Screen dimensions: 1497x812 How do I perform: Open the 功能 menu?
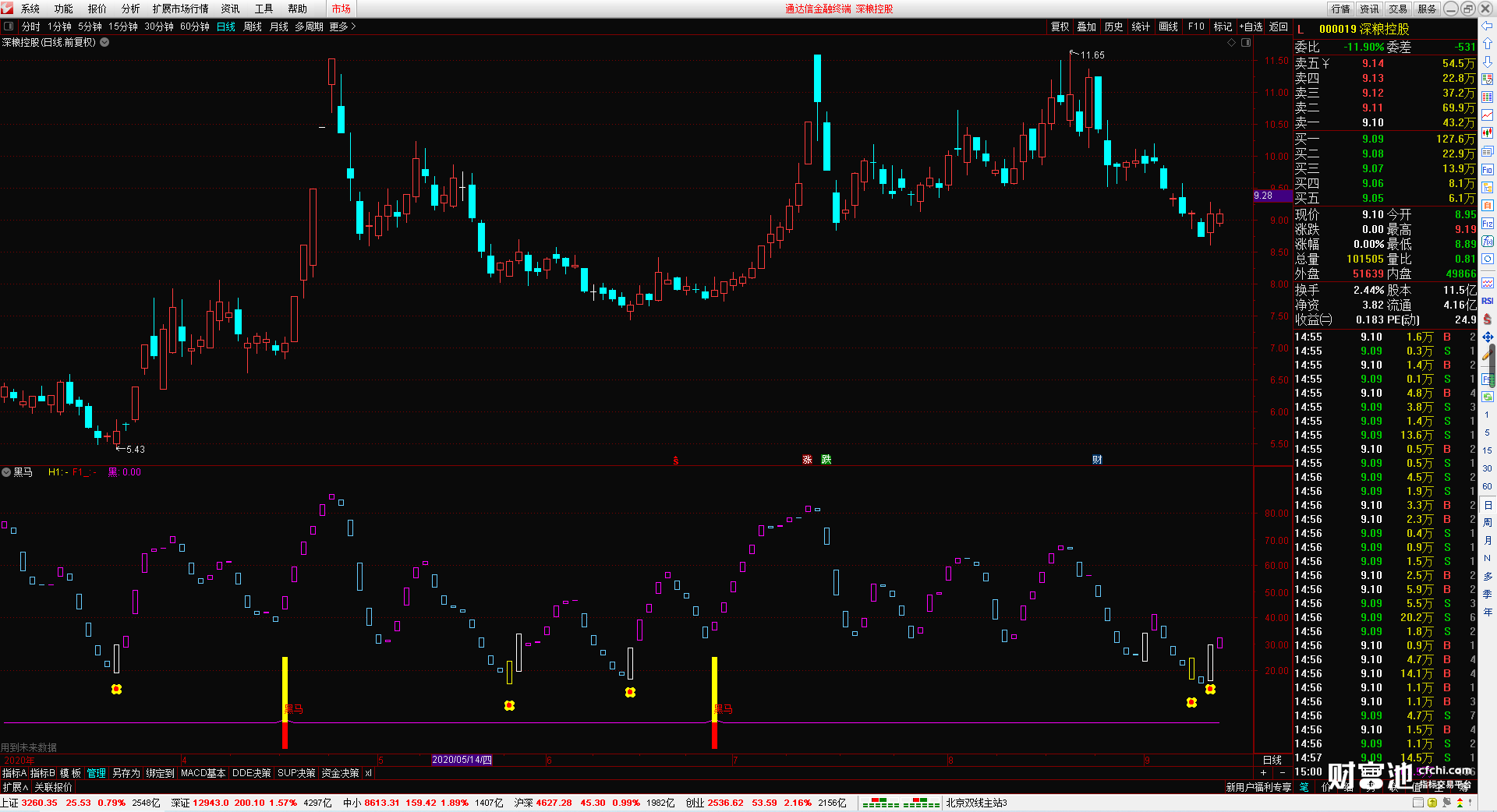[64, 9]
